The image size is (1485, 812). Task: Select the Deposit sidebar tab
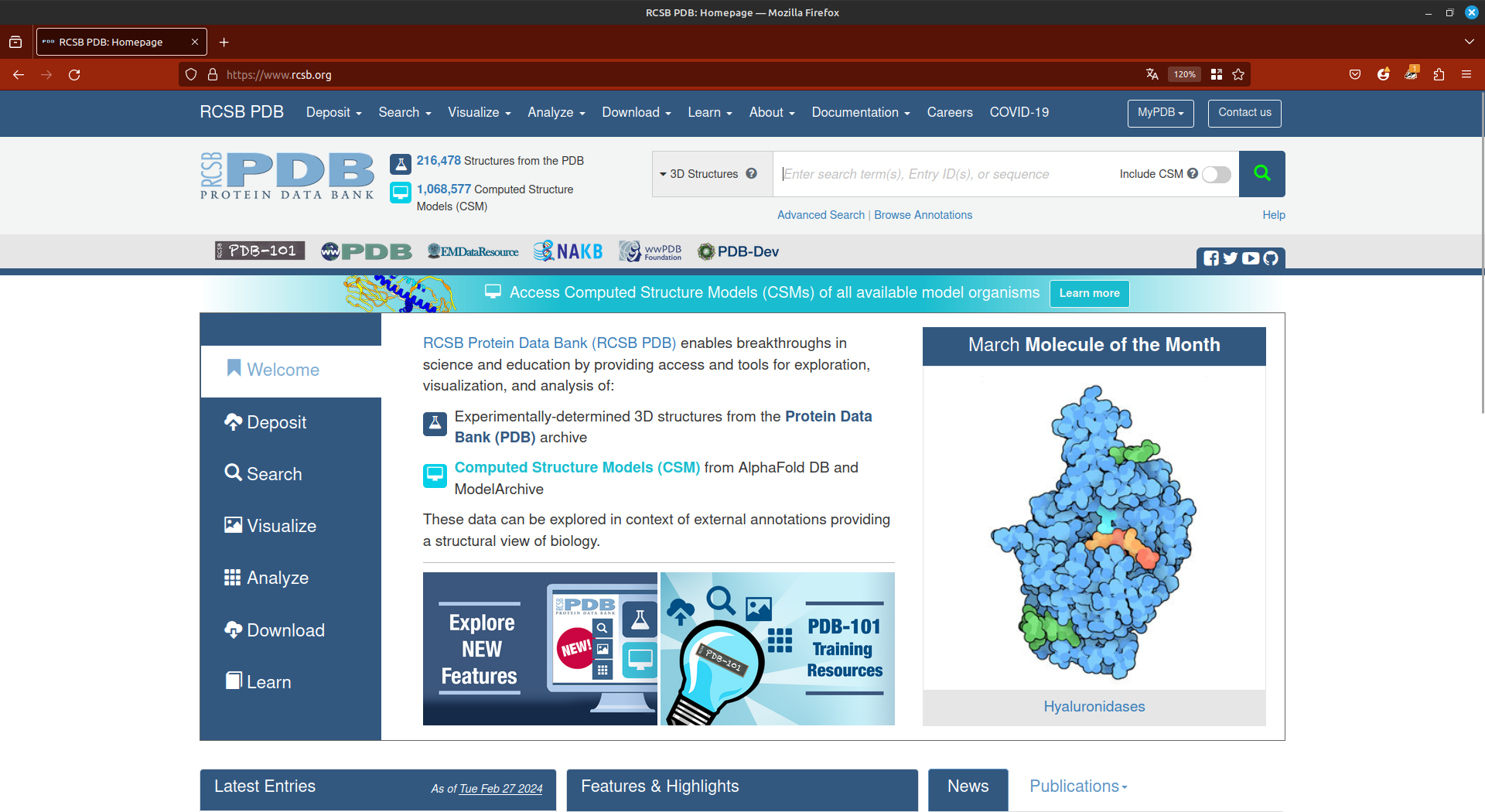point(291,423)
